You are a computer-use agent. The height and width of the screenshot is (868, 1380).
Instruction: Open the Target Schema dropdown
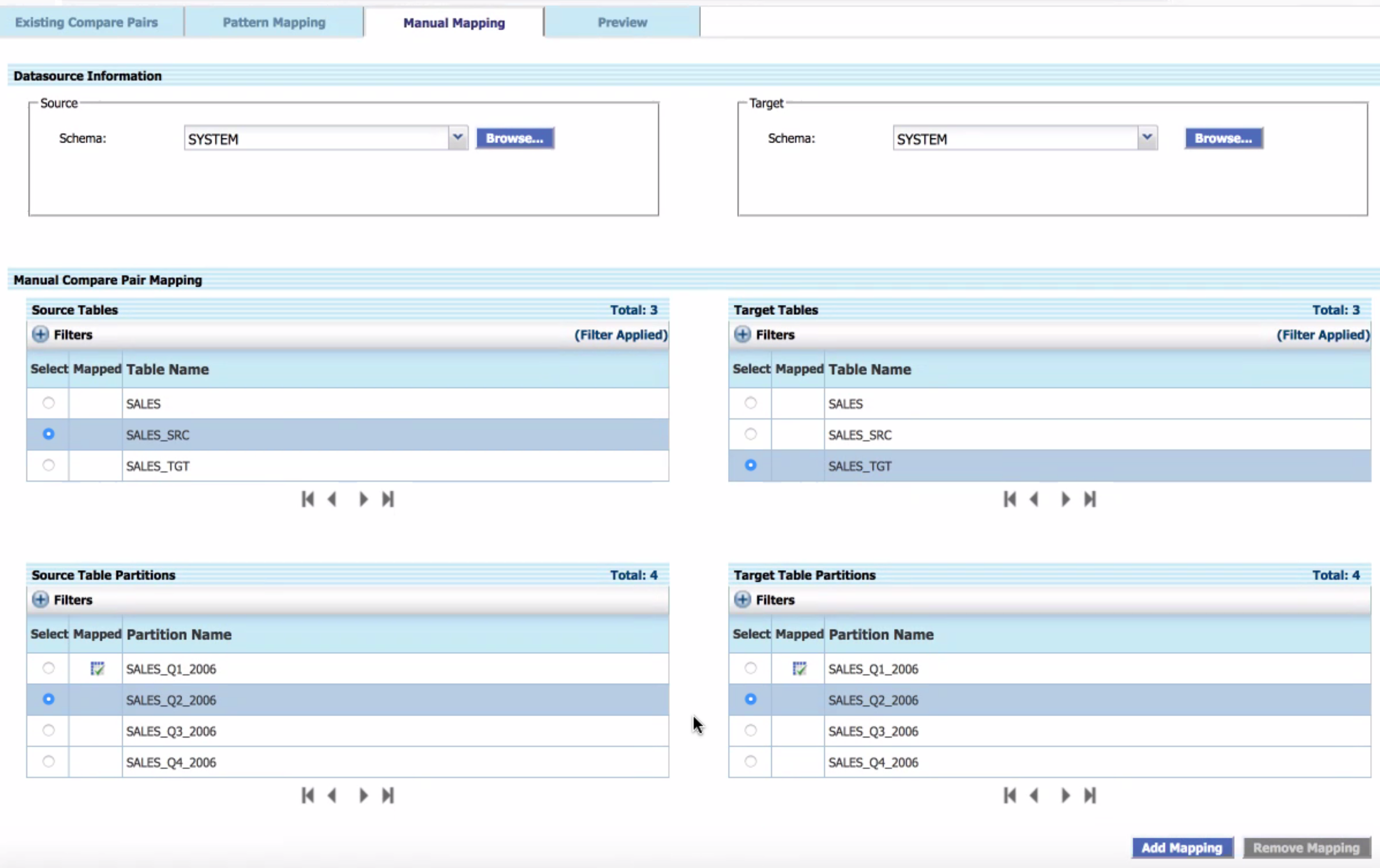tap(1147, 137)
